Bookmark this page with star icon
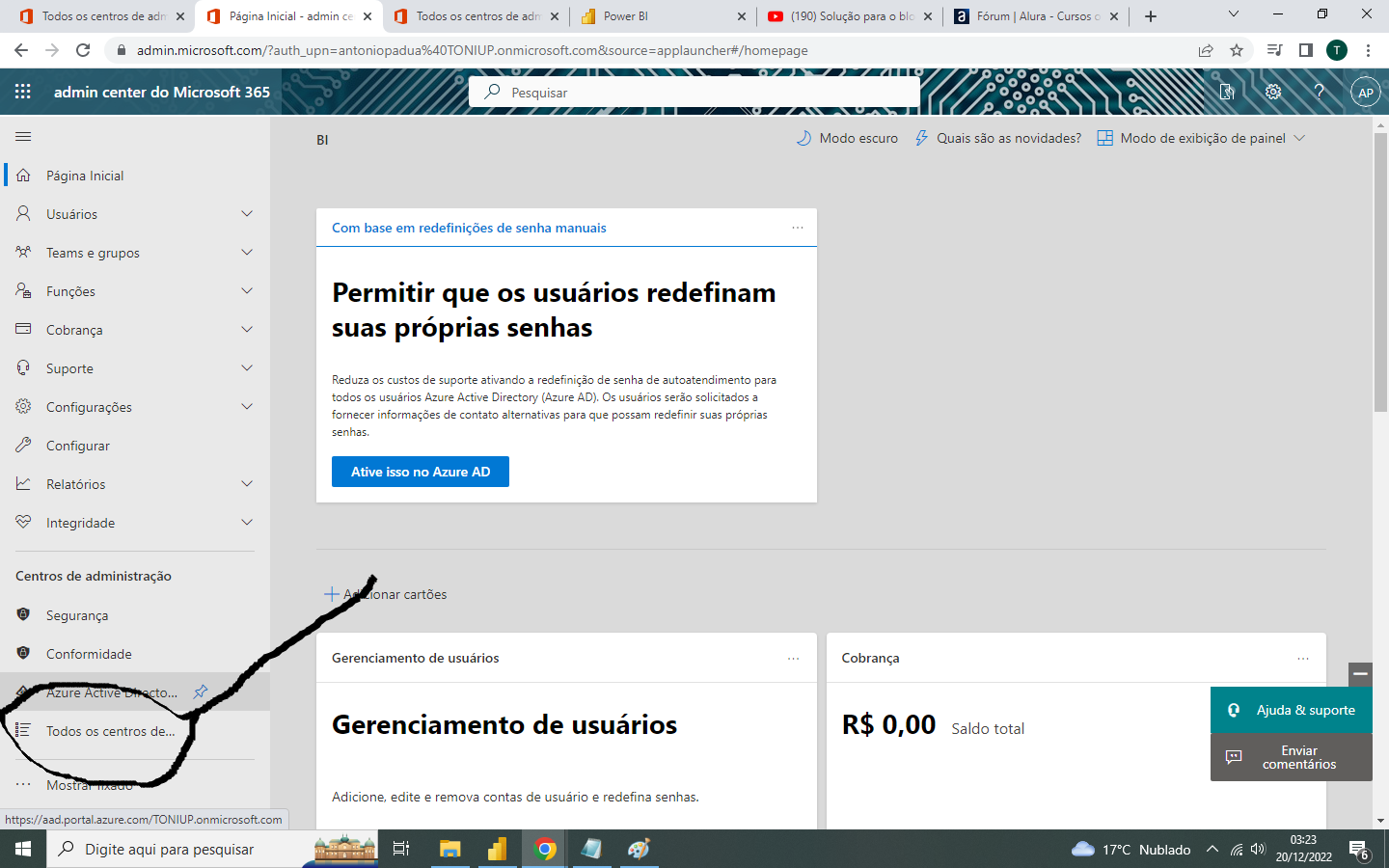The image size is (1389, 868). (1237, 50)
